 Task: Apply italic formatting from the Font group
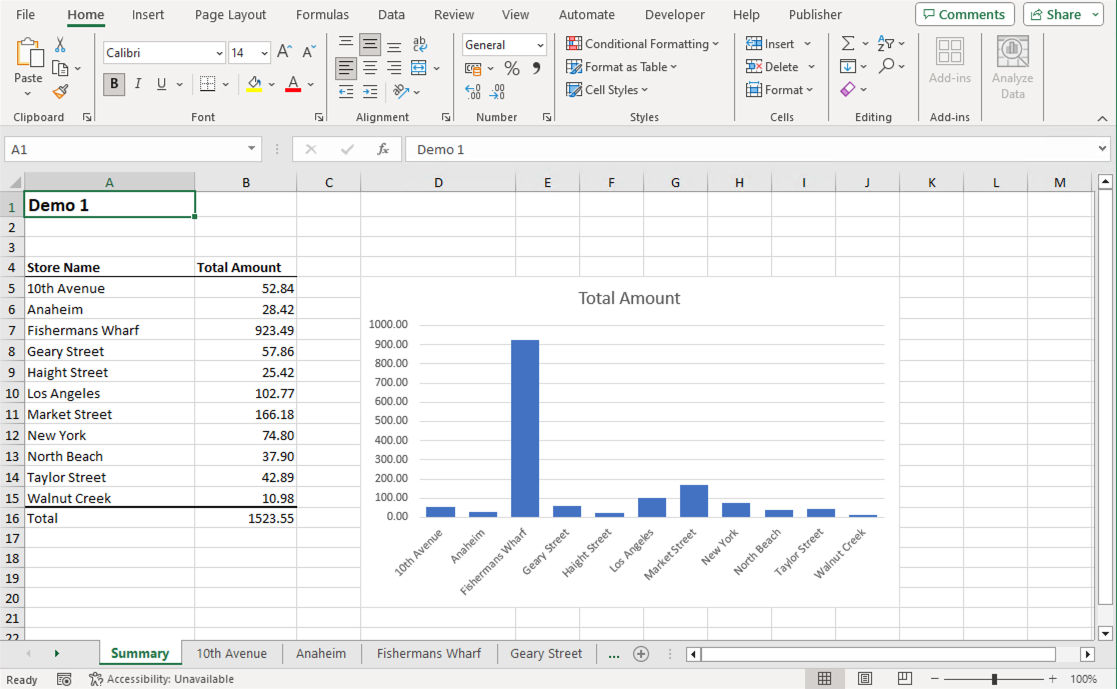136,84
